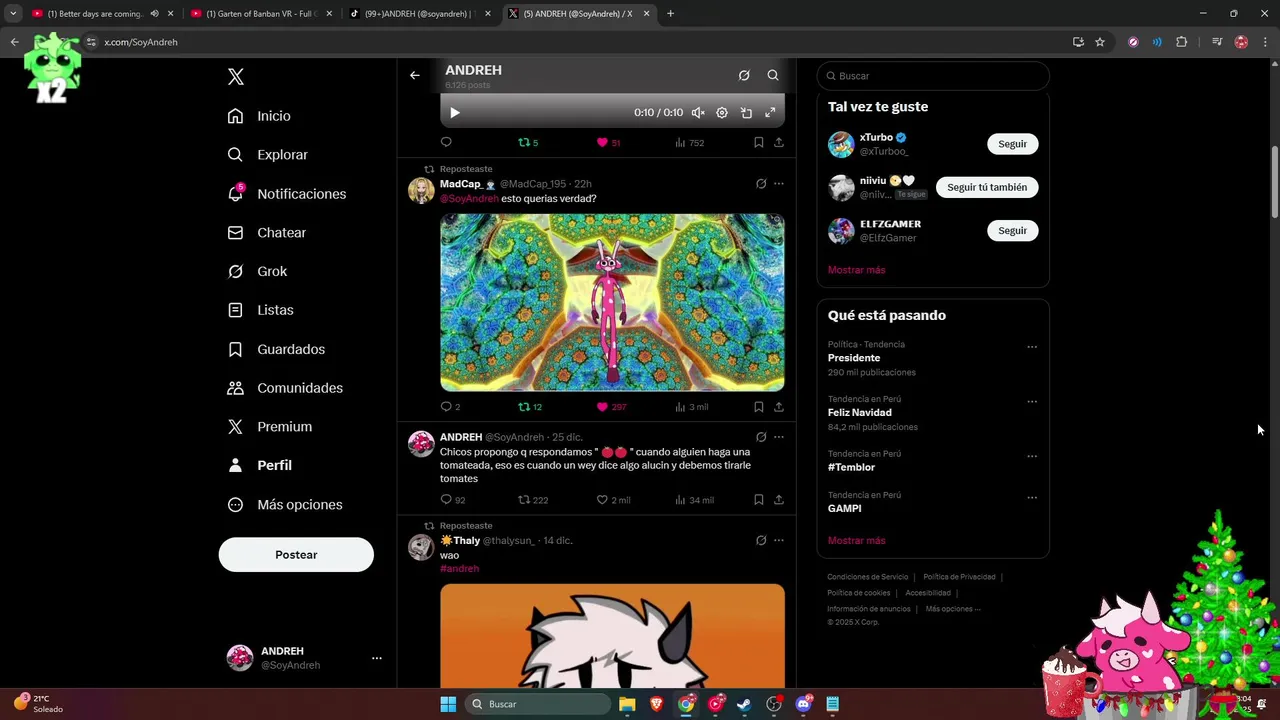Focus the Buscar search field
Screen dimensions: 1280x720
tap(933, 76)
